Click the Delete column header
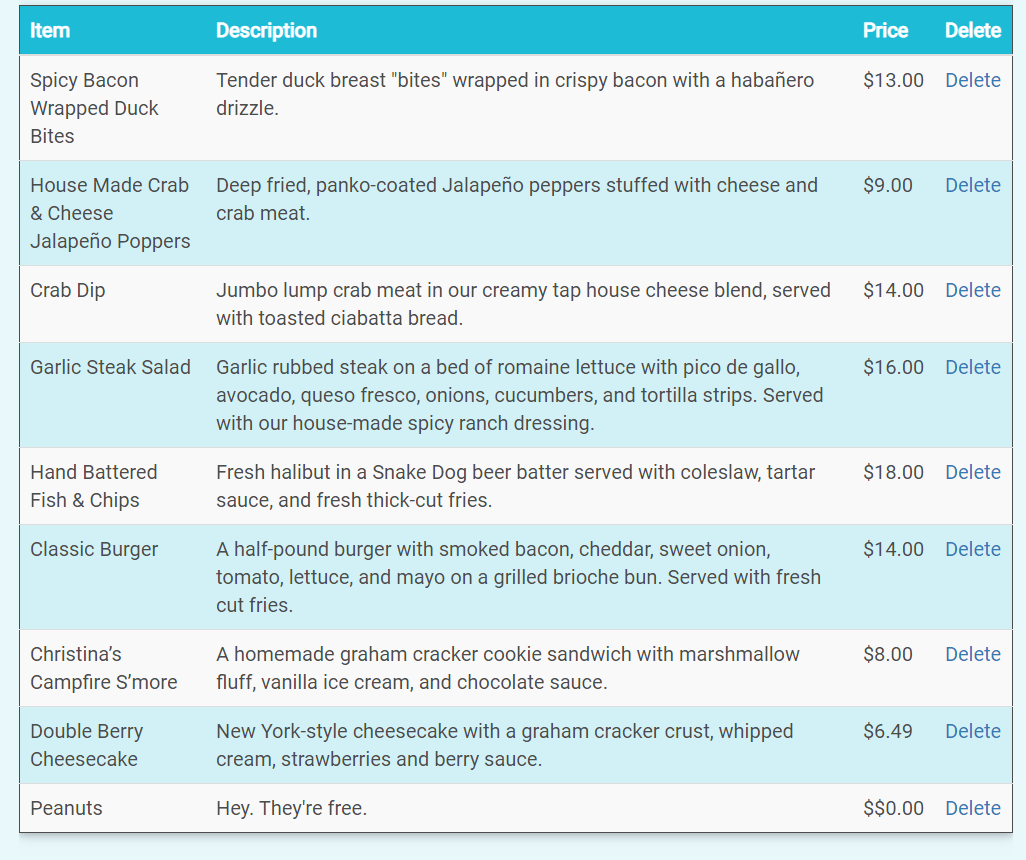The image size is (1026, 860). tap(972, 30)
